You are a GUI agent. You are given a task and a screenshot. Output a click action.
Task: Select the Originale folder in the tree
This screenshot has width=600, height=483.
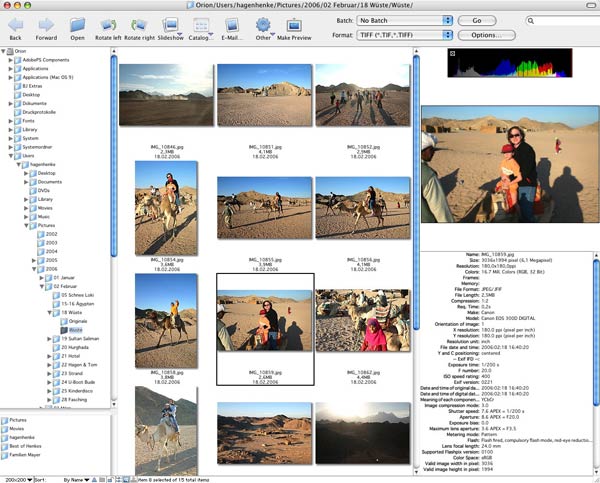74,321
